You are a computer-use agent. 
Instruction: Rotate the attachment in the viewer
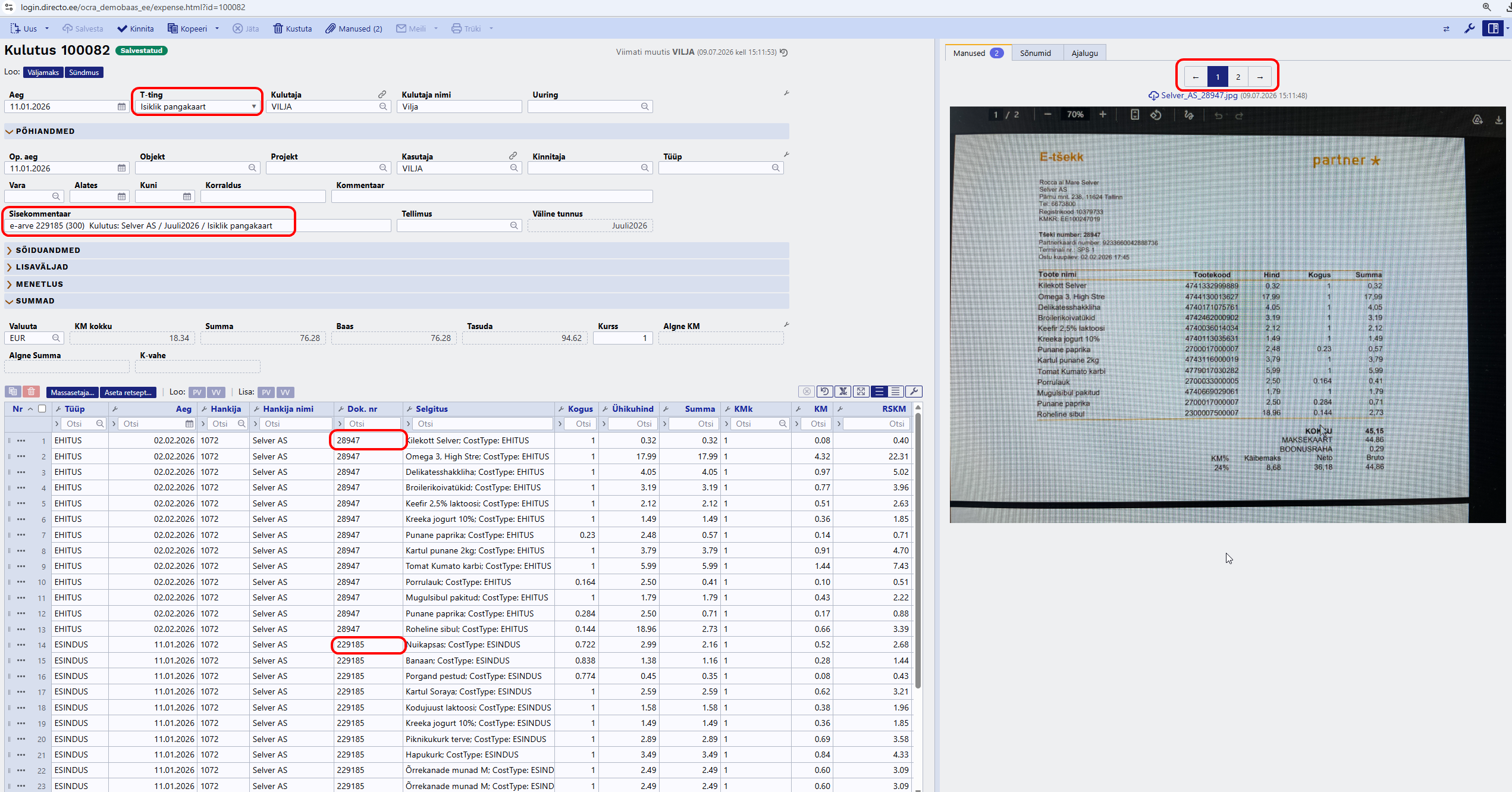[x=1156, y=115]
